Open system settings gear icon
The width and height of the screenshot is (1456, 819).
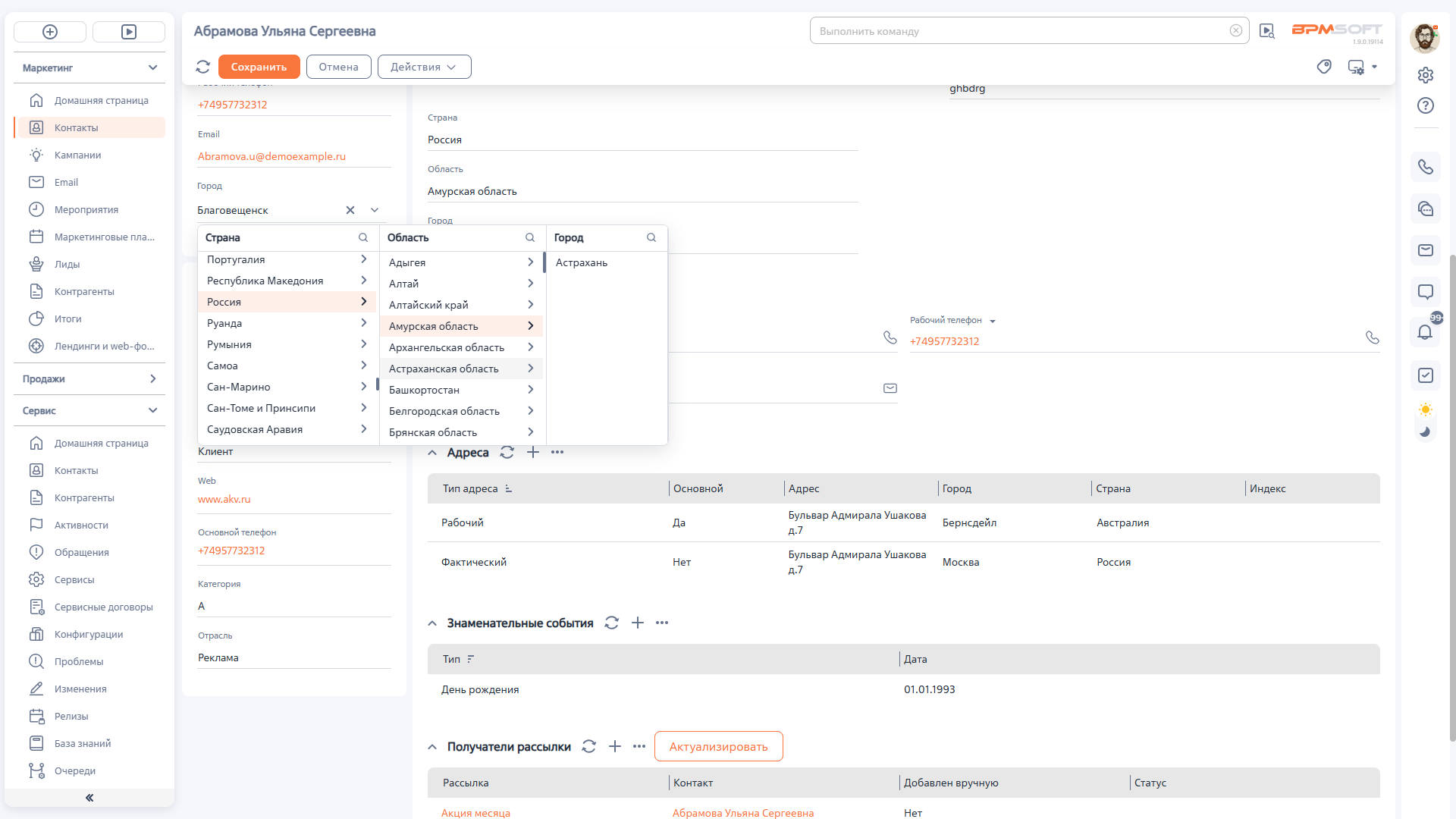[1426, 75]
